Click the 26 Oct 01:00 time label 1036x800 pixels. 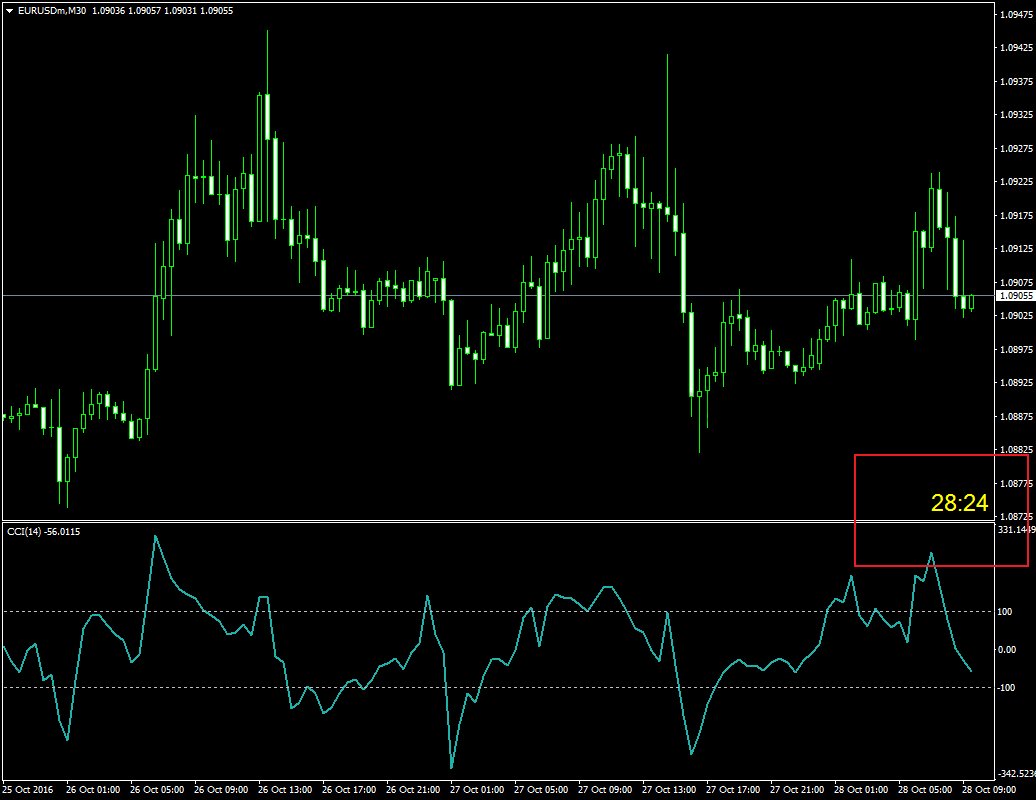93,790
